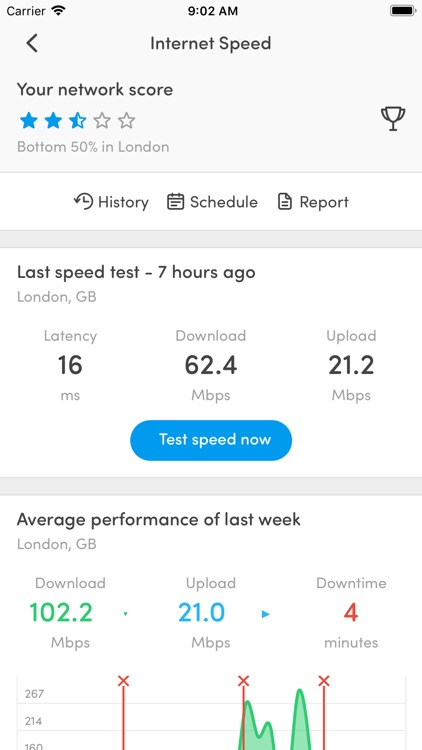Tap the first blue rating star

coord(28,121)
